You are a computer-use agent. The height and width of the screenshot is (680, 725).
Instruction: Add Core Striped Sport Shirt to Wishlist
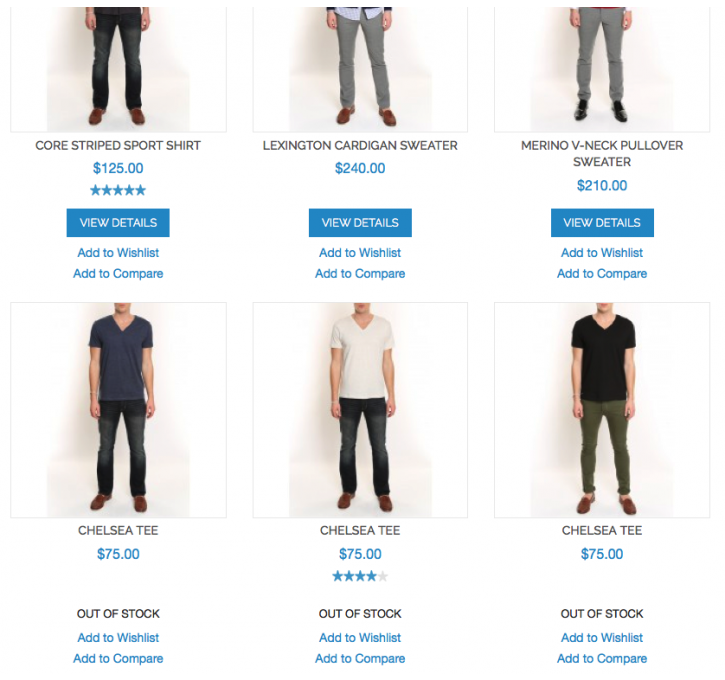point(118,253)
